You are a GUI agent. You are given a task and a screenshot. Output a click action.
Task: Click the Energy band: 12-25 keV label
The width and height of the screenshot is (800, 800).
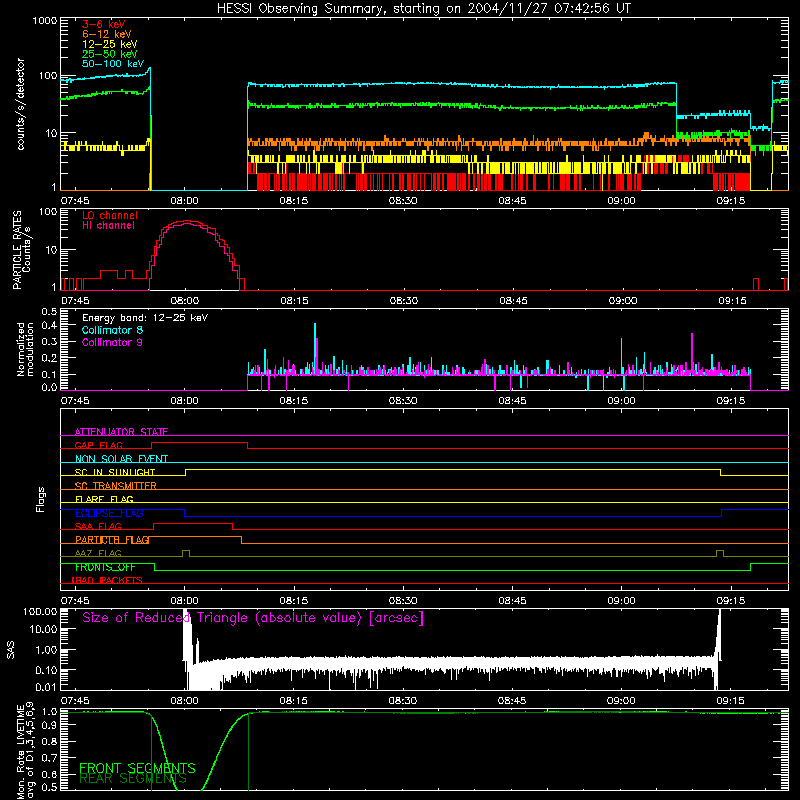[x=145, y=318]
